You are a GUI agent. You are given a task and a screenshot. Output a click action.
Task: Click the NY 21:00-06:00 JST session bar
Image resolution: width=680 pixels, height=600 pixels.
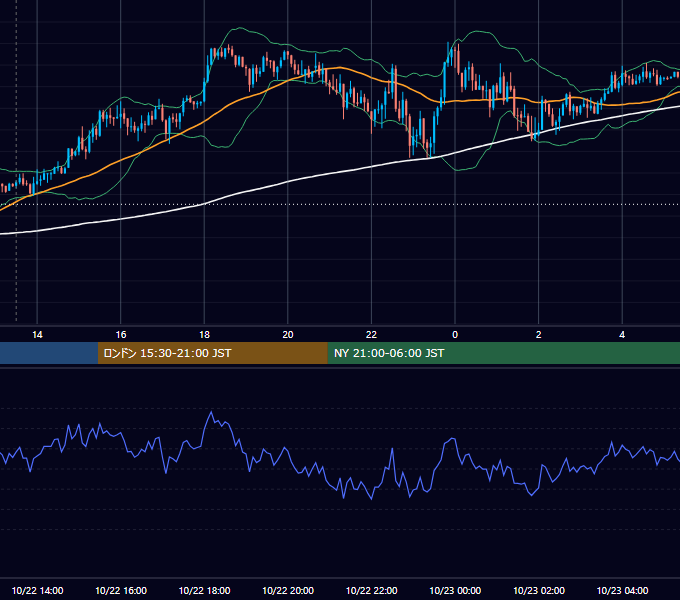click(x=503, y=353)
